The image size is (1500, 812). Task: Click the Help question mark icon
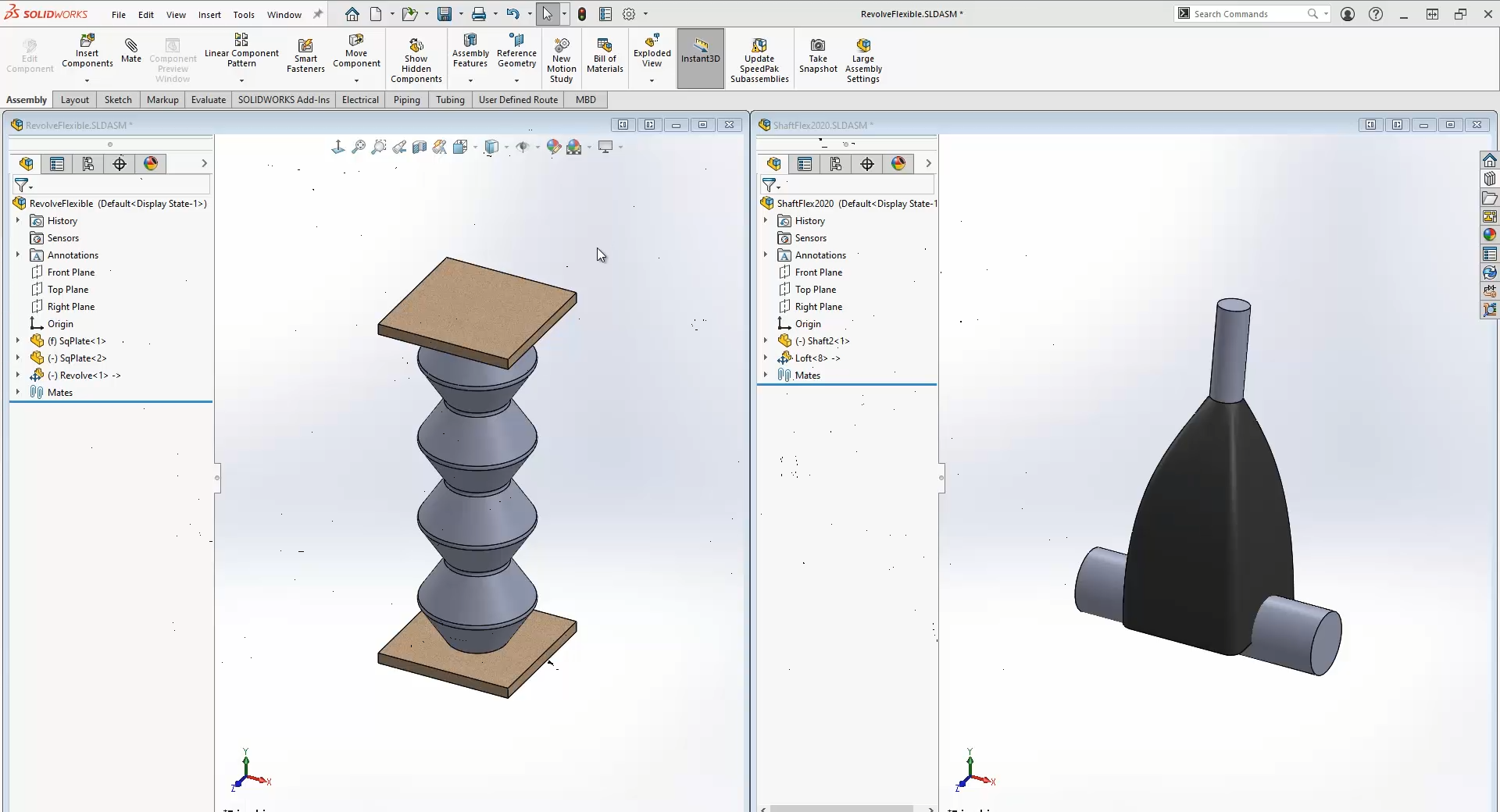pos(1376,14)
